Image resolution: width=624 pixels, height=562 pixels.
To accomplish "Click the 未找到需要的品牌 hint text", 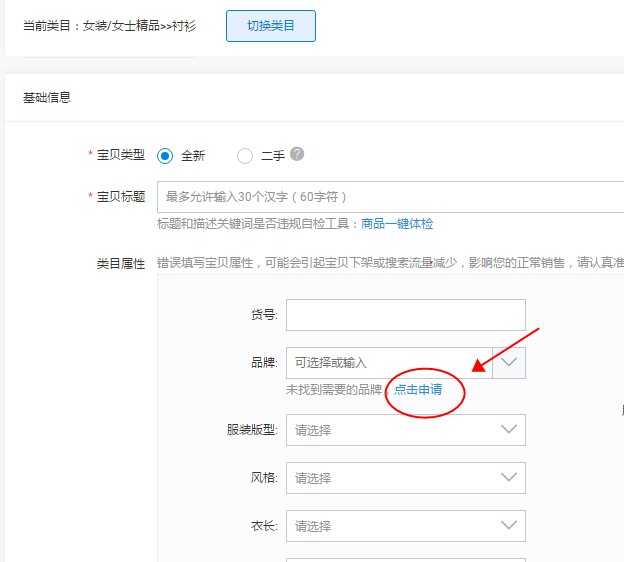I will (x=334, y=389).
